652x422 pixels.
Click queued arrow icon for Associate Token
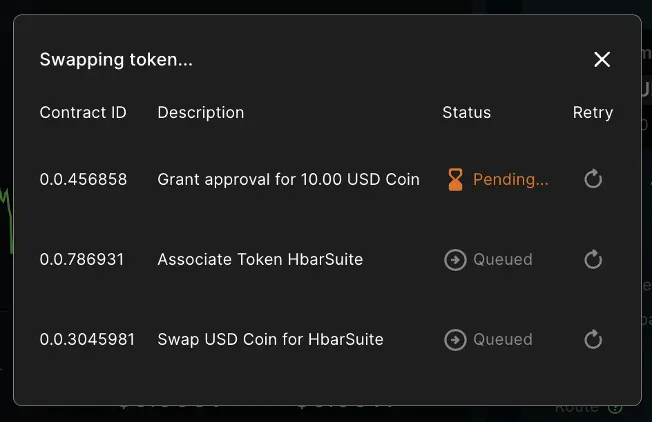click(455, 259)
